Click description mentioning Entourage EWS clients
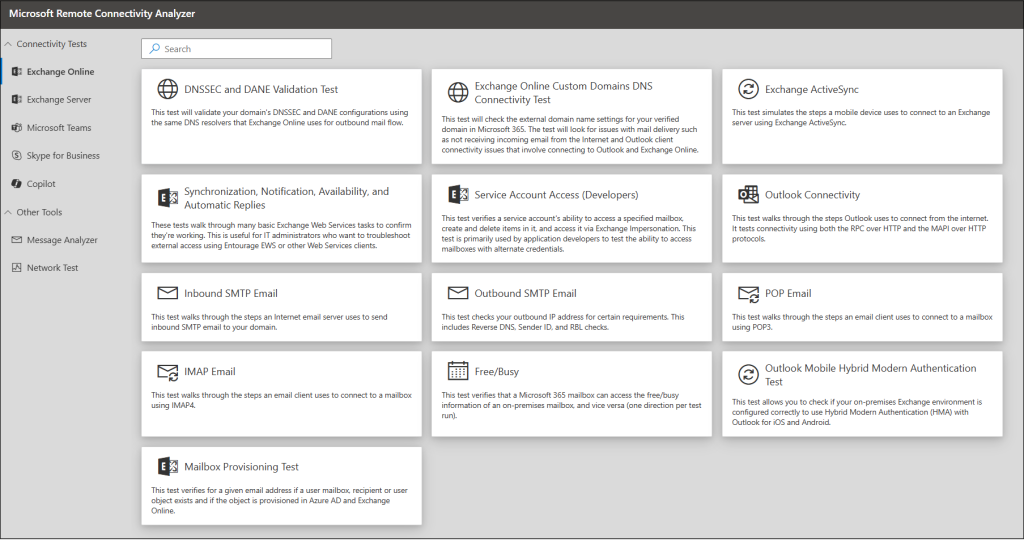Viewport: 1024px width, 540px height. click(x=281, y=235)
